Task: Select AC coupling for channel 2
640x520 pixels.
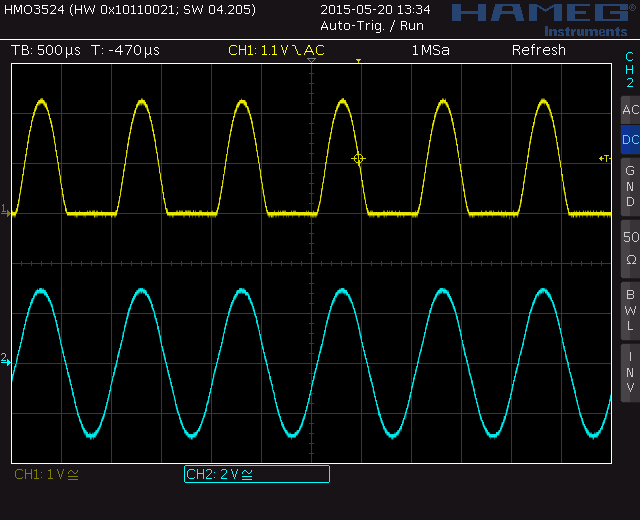Action: pyautogui.click(x=630, y=110)
